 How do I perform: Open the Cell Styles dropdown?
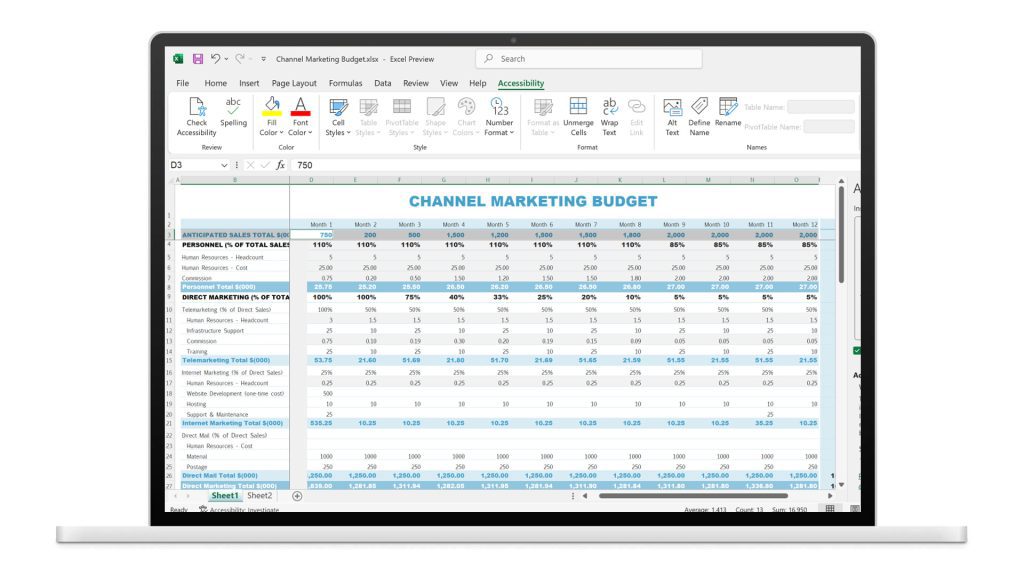[x=339, y=112]
